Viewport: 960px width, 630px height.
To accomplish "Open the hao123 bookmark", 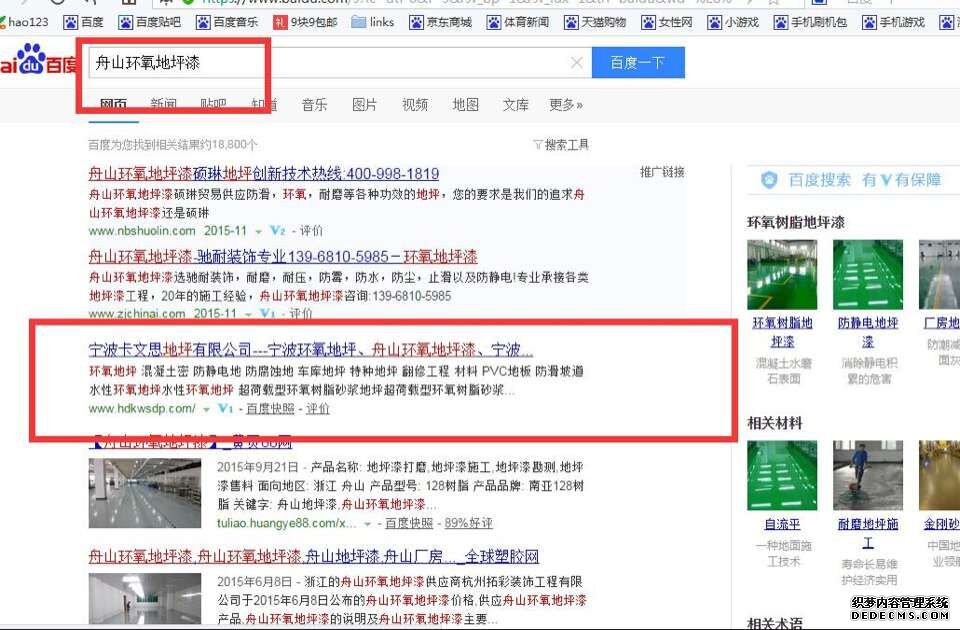I will (24, 22).
